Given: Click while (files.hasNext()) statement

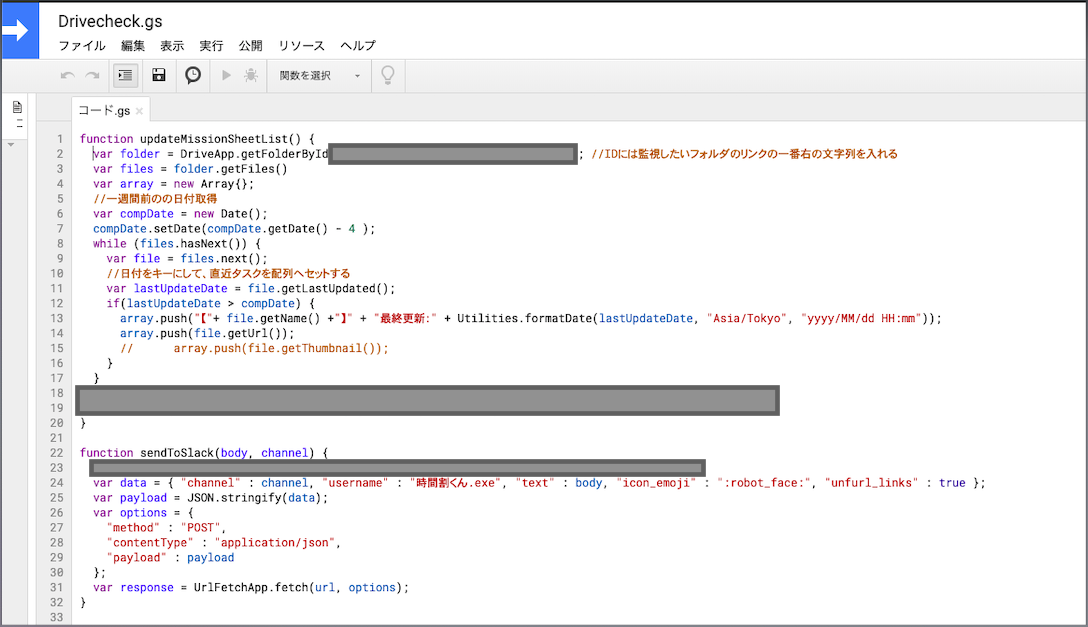Looking at the screenshot, I should (177, 243).
